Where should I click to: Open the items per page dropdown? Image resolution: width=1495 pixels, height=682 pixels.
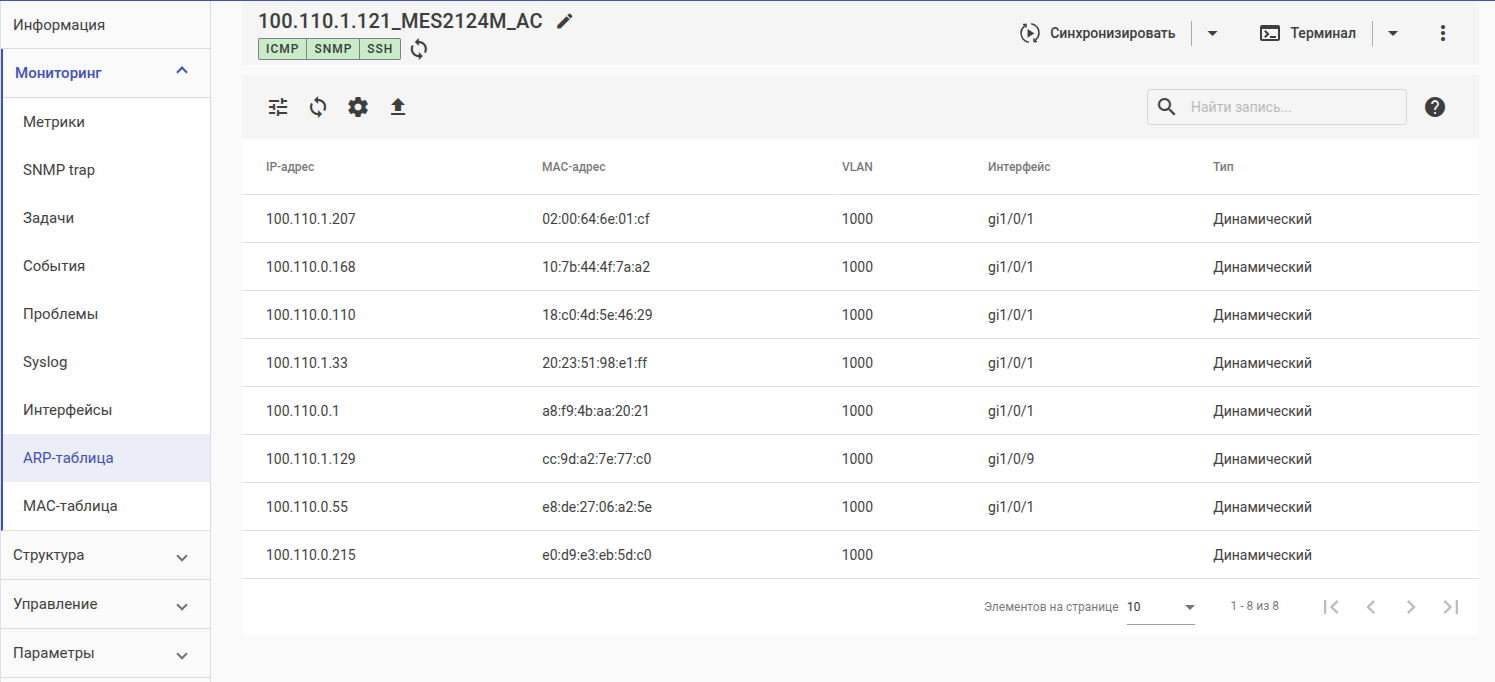1161,607
